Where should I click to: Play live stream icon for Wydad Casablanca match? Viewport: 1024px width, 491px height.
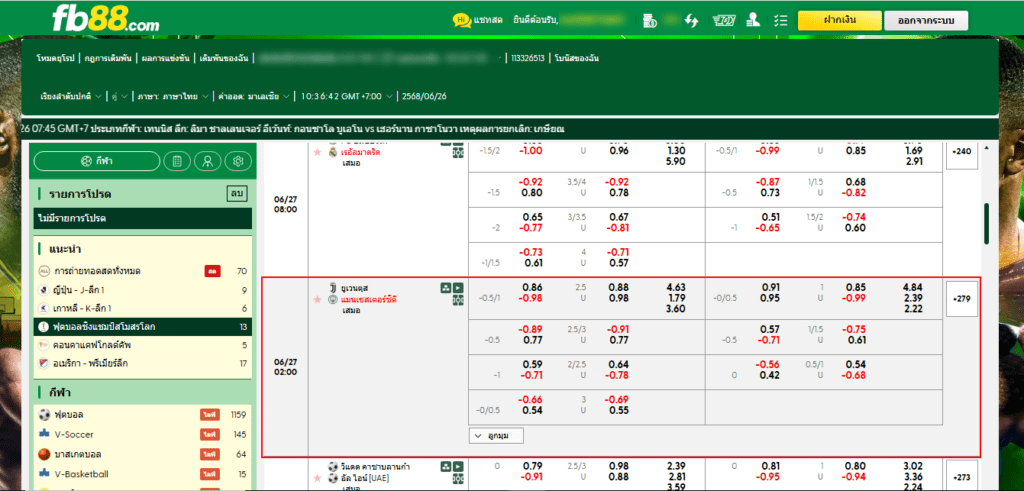pyautogui.click(x=458, y=466)
